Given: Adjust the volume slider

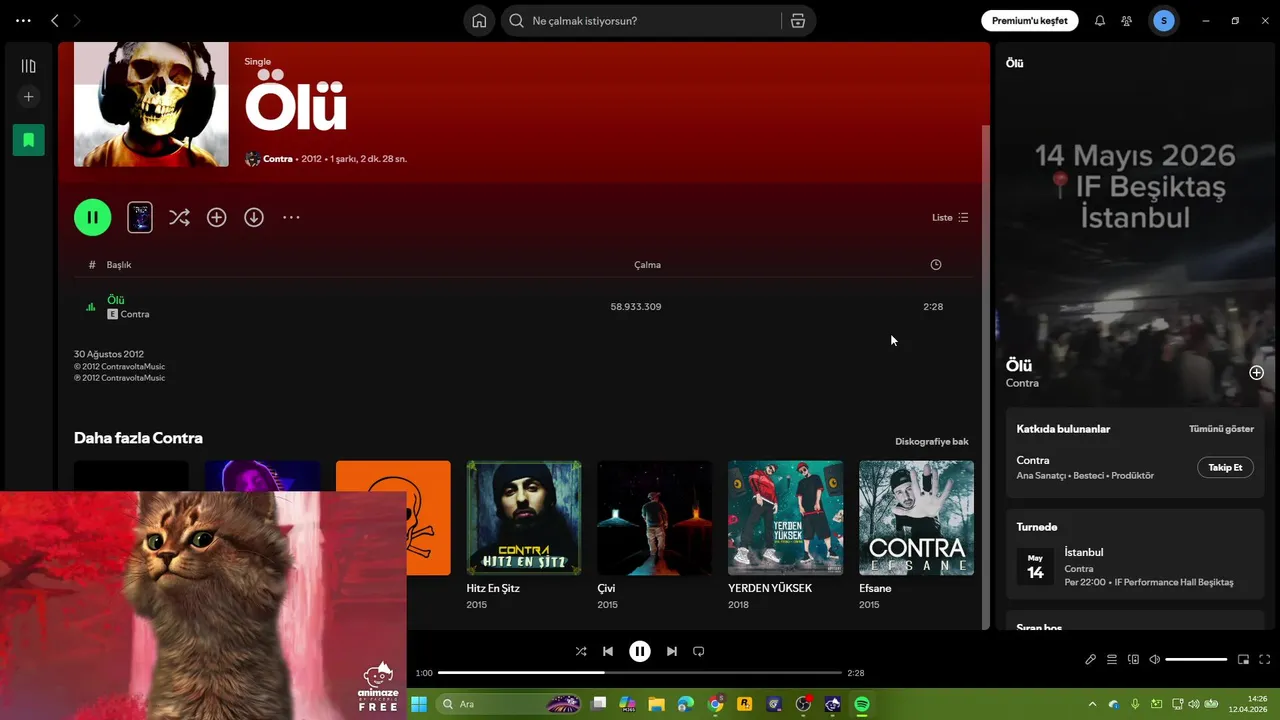Looking at the screenshot, I should 1196,659.
